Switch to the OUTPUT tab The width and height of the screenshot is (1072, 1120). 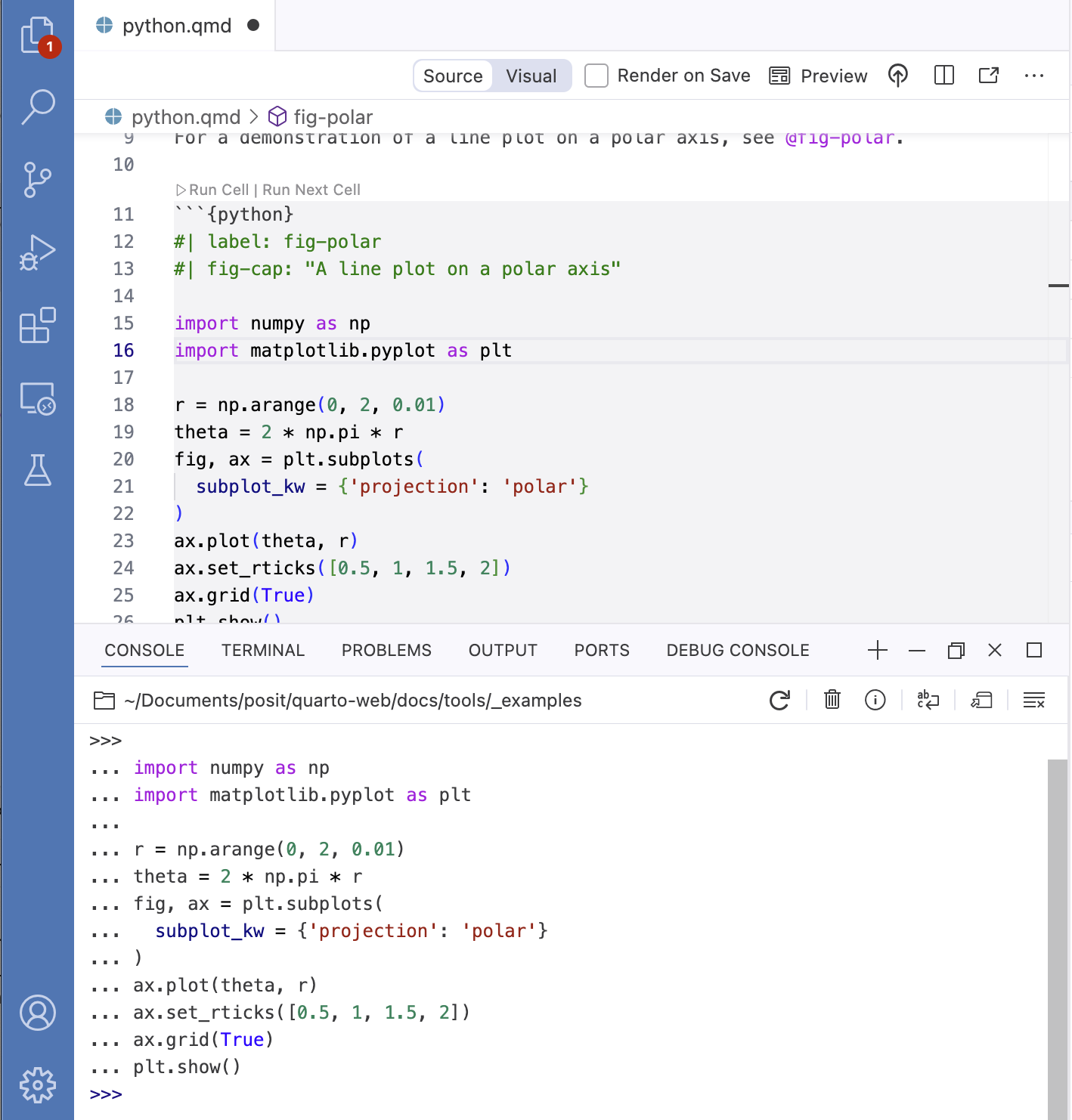[x=503, y=650]
